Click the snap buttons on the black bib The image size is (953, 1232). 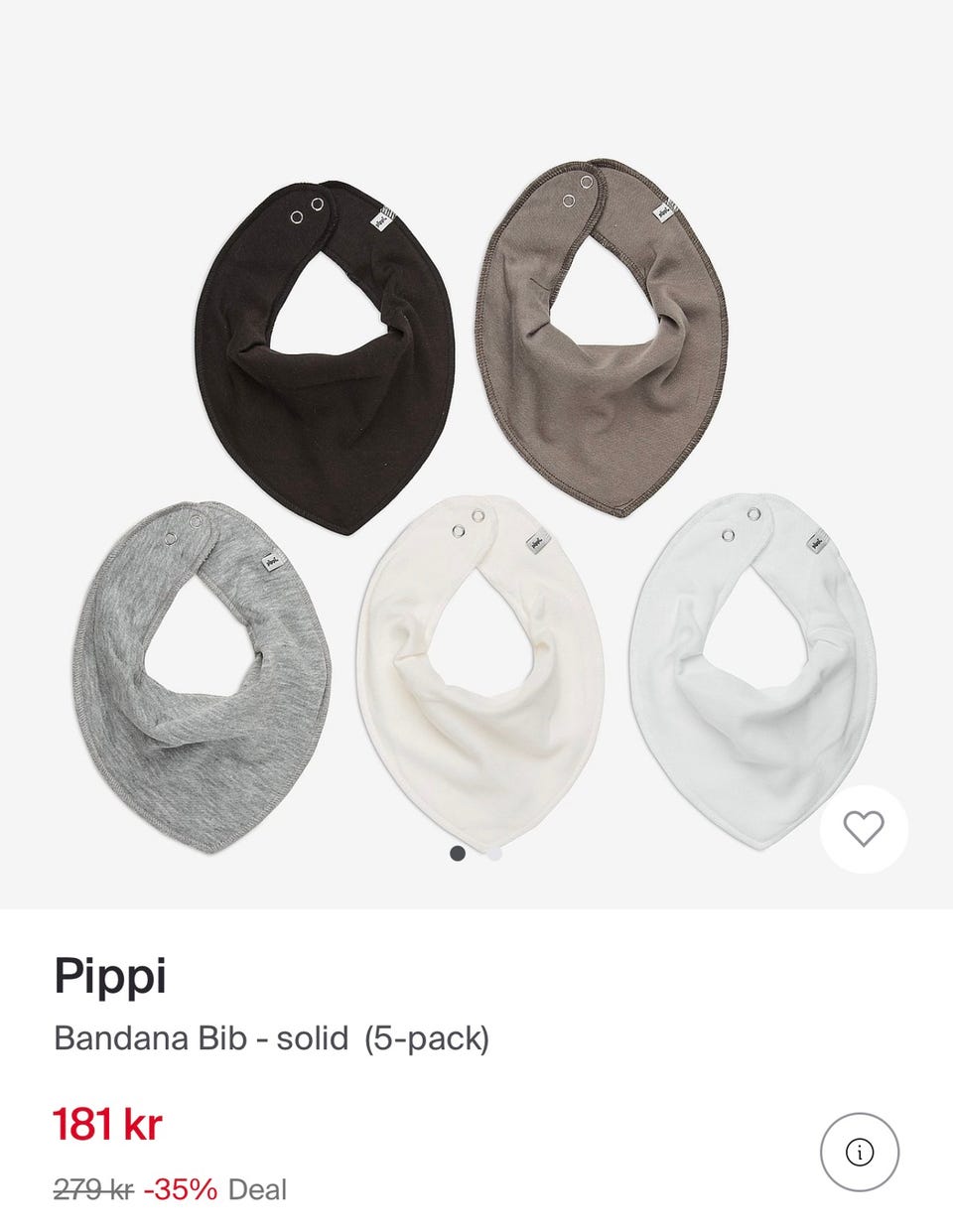point(307,210)
